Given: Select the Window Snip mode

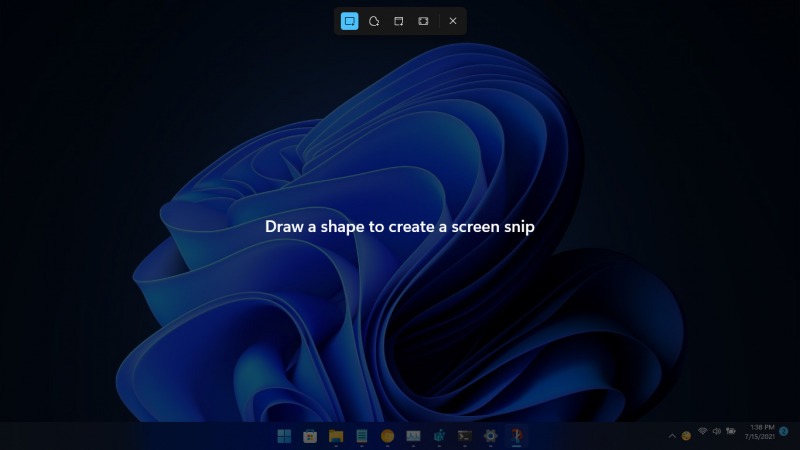Looking at the screenshot, I should coord(398,21).
